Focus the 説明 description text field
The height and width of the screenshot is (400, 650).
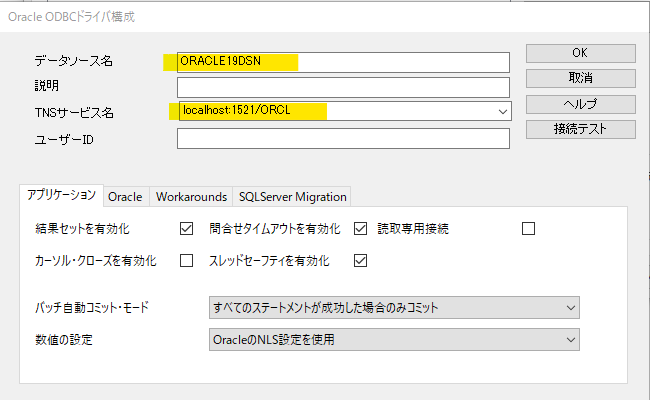343,87
